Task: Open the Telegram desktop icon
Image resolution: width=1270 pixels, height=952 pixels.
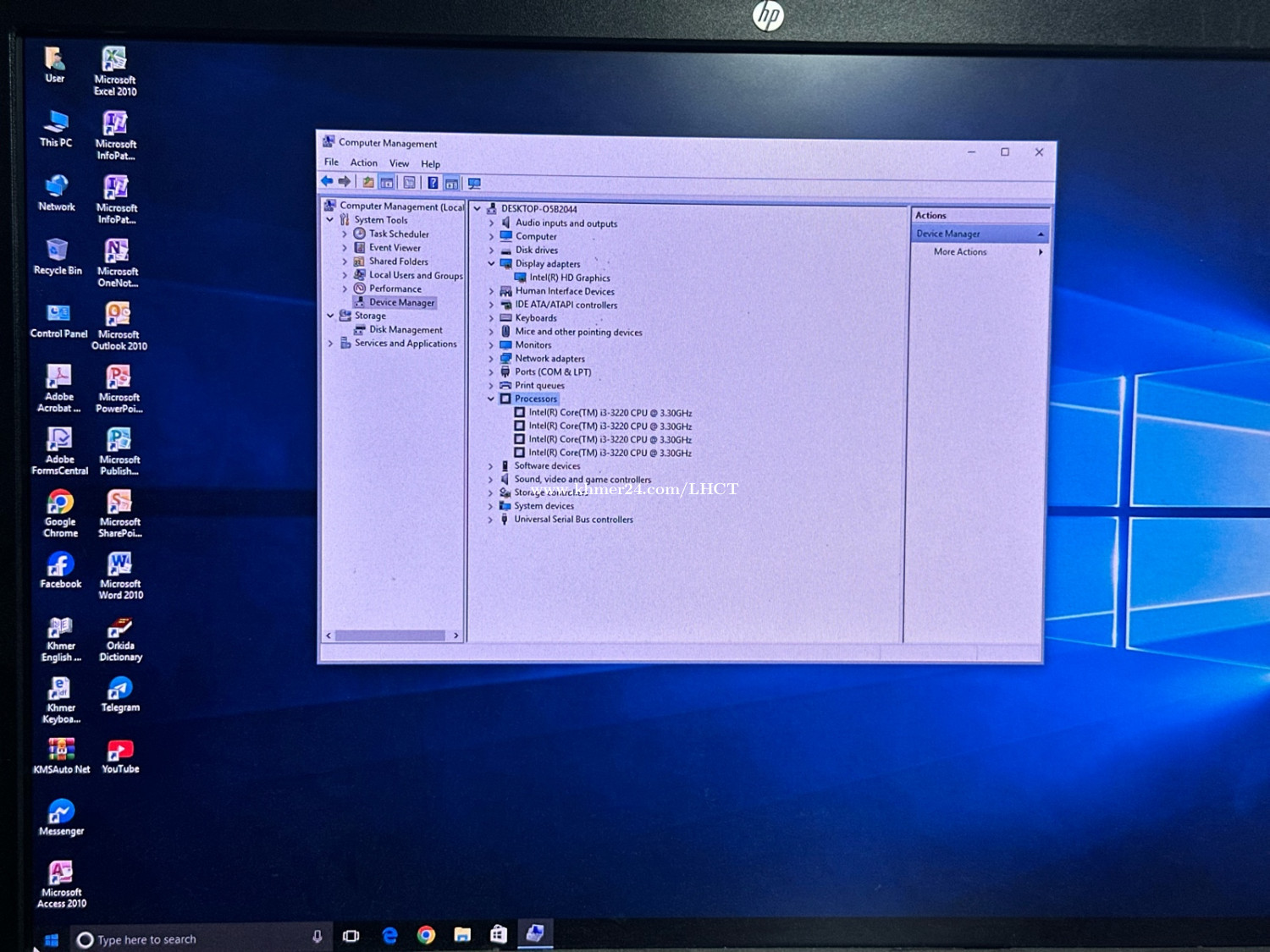Action: pyautogui.click(x=120, y=695)
